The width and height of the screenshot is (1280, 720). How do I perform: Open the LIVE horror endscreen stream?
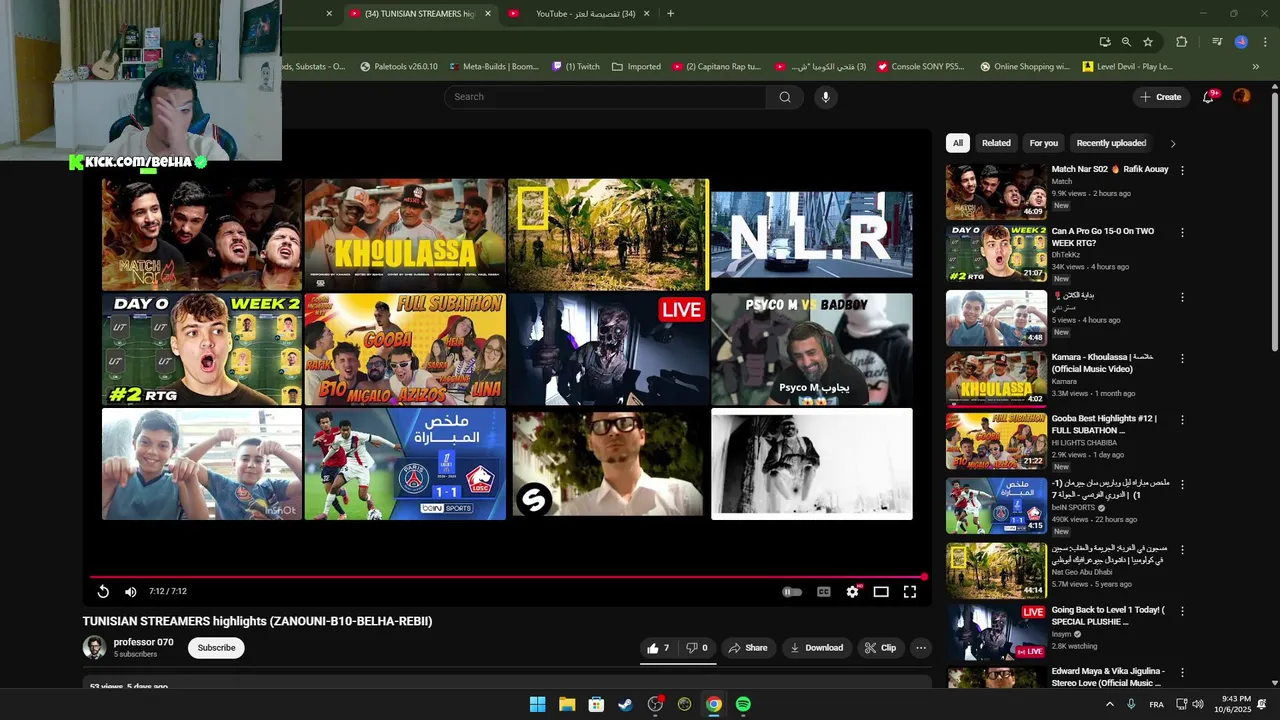click(x=608, y=349)
